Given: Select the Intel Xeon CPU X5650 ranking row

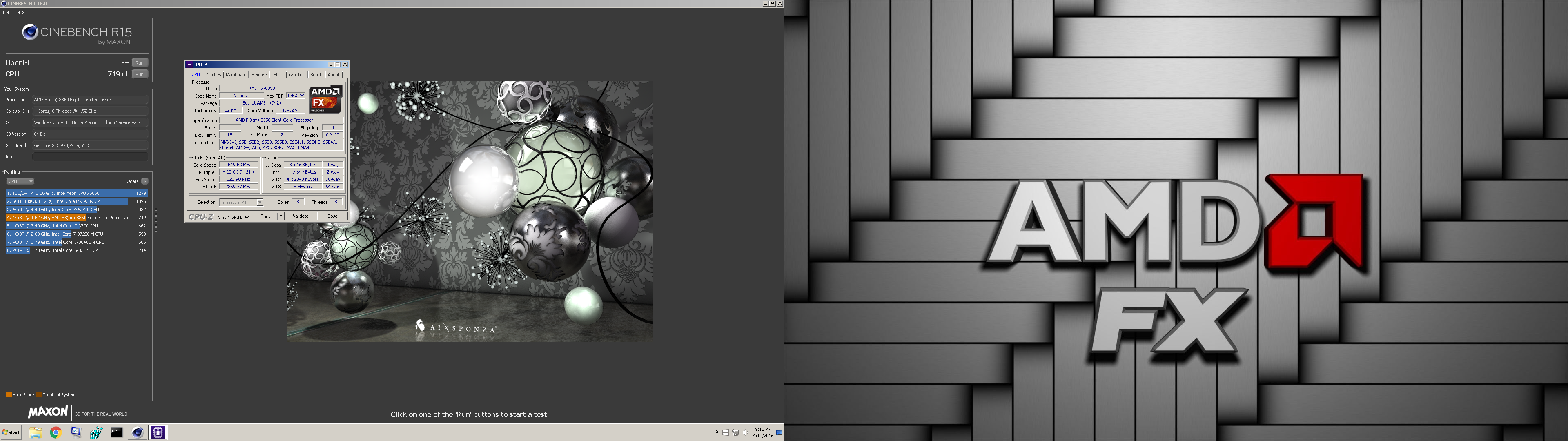Looking at the screenshot, I should (x=77, y=193).
